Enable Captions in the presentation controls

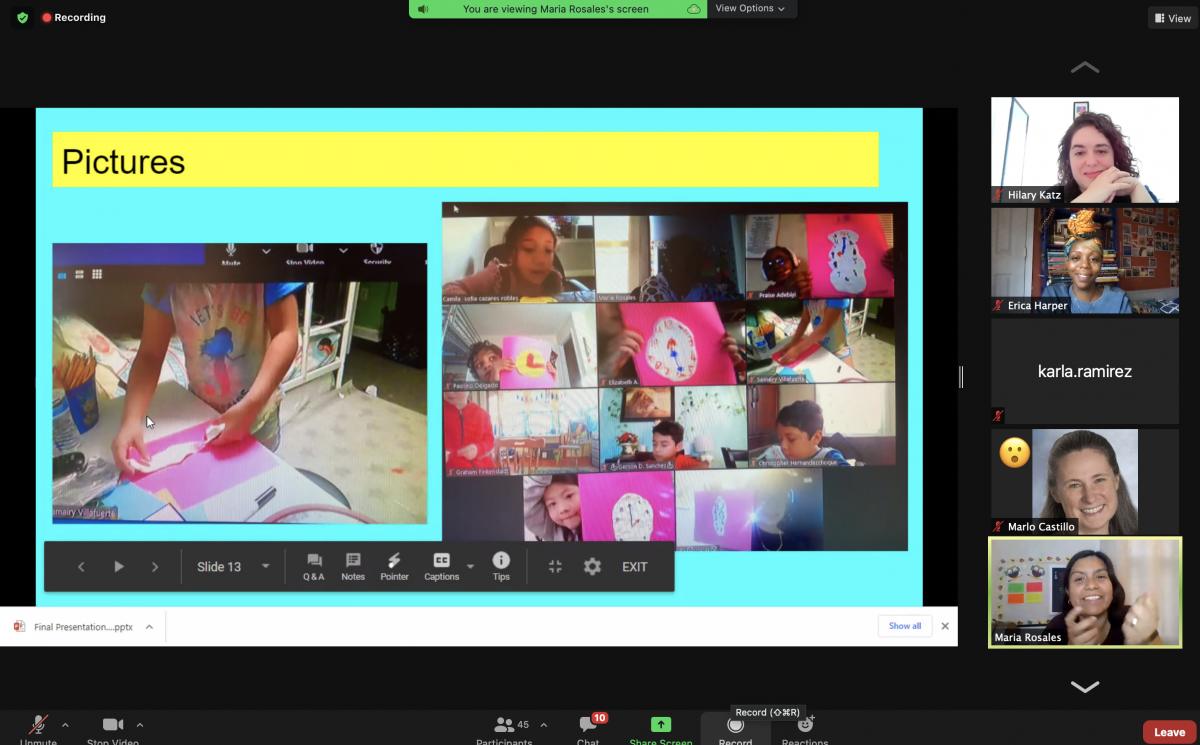click(x=440, y=566)
